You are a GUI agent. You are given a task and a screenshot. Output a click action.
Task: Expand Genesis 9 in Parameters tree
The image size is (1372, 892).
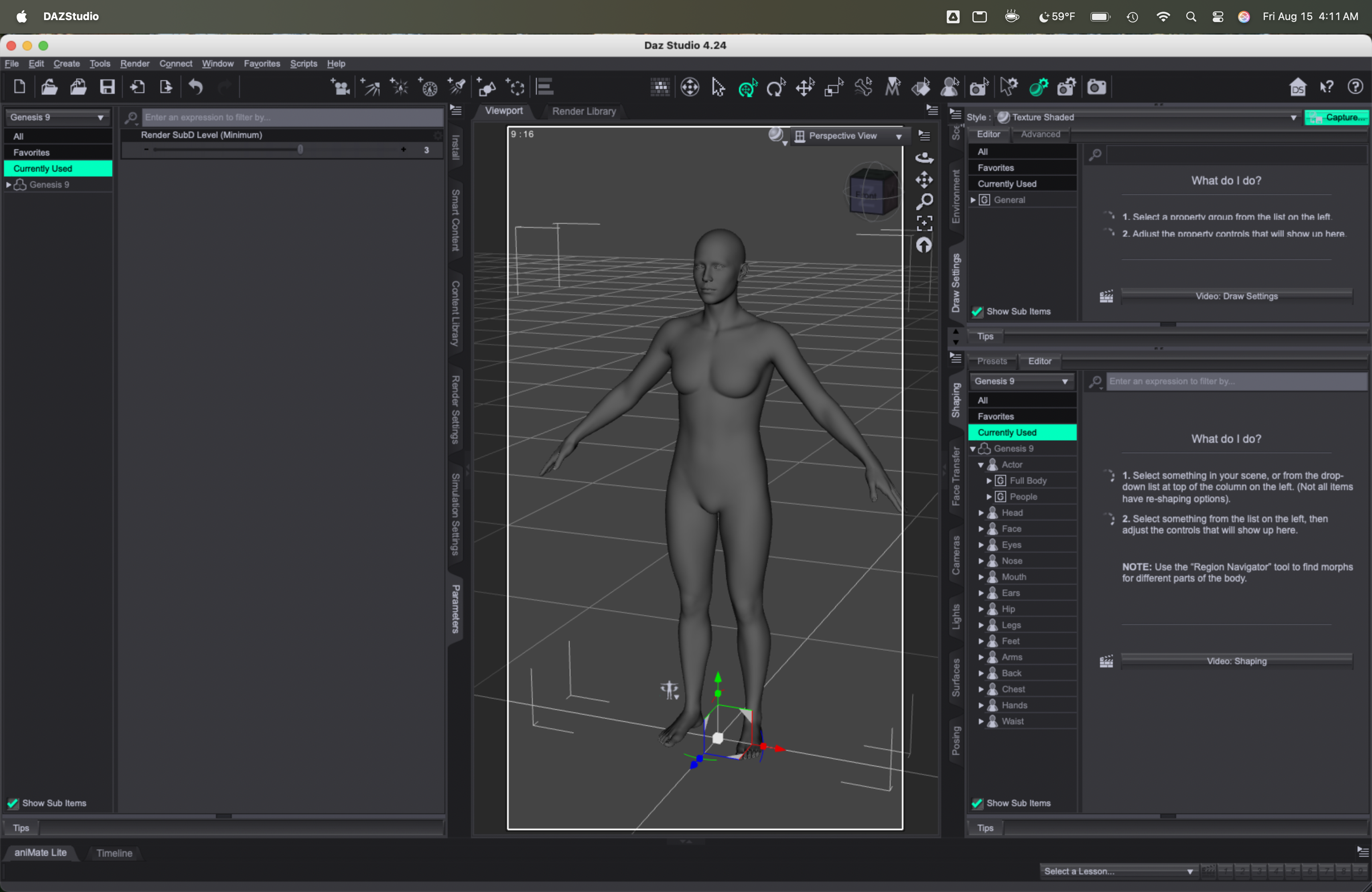point(8,184)
